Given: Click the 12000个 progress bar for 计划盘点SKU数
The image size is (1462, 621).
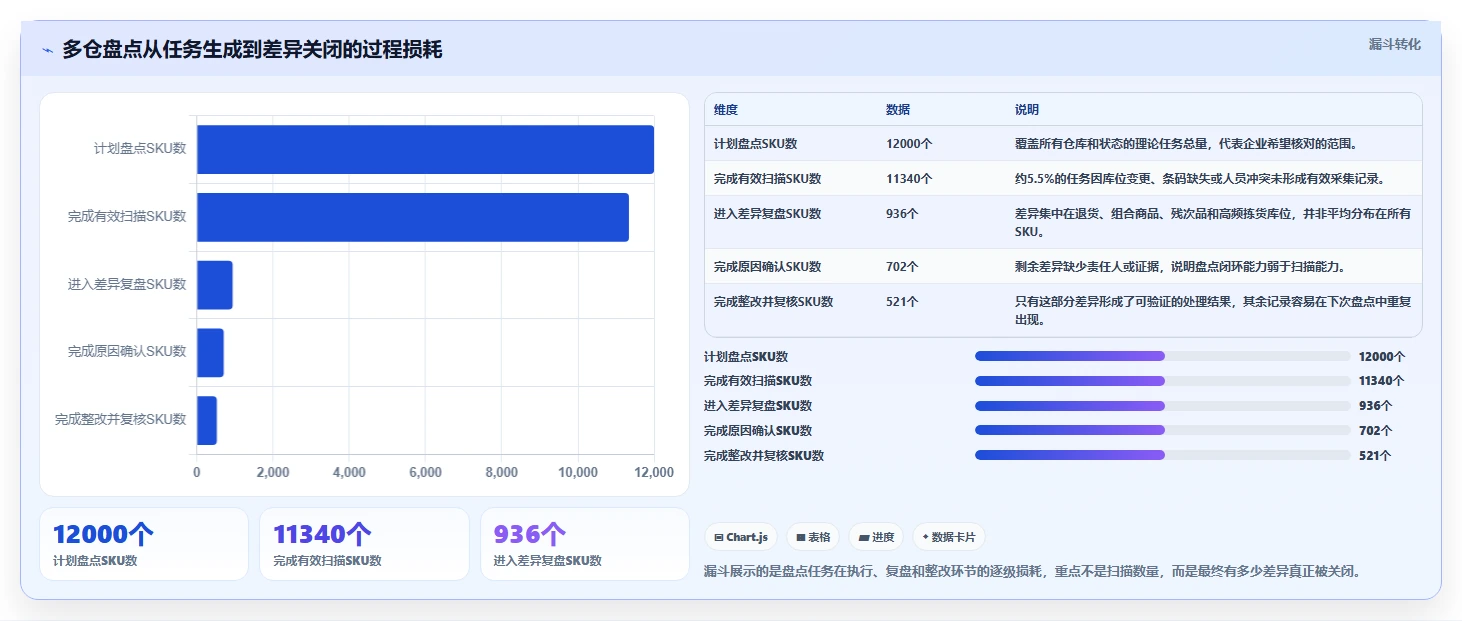Looking at the screenshot, I should (x=1163, y=356).
